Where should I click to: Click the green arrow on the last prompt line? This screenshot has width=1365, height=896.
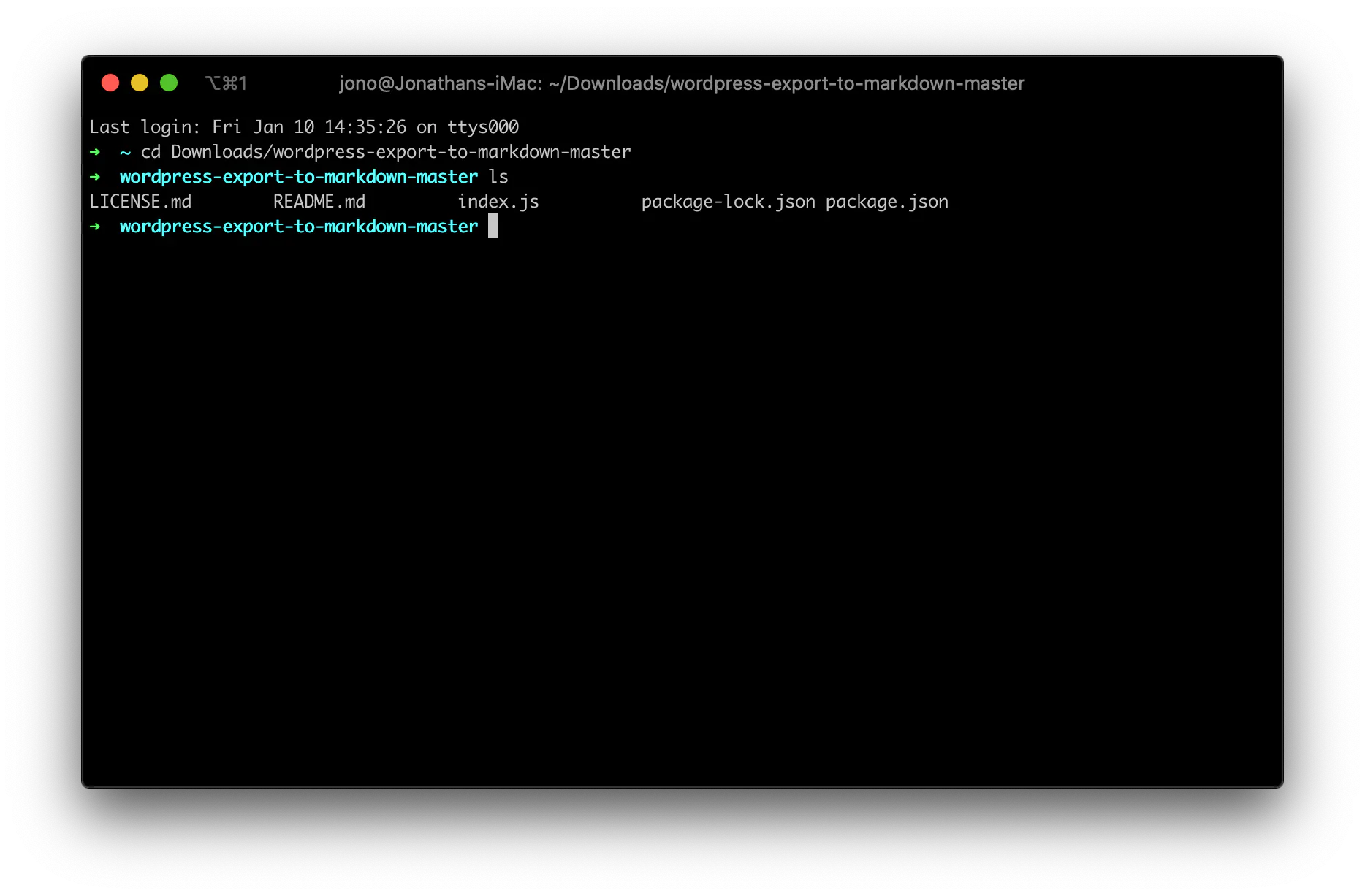coord(95,227)
